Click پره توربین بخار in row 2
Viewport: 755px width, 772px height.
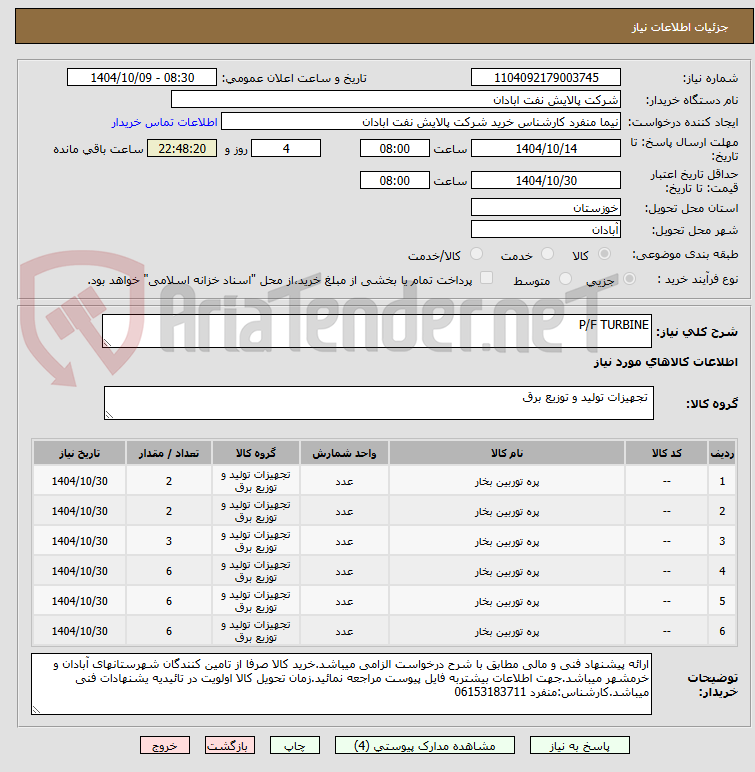tap(507, 512)
